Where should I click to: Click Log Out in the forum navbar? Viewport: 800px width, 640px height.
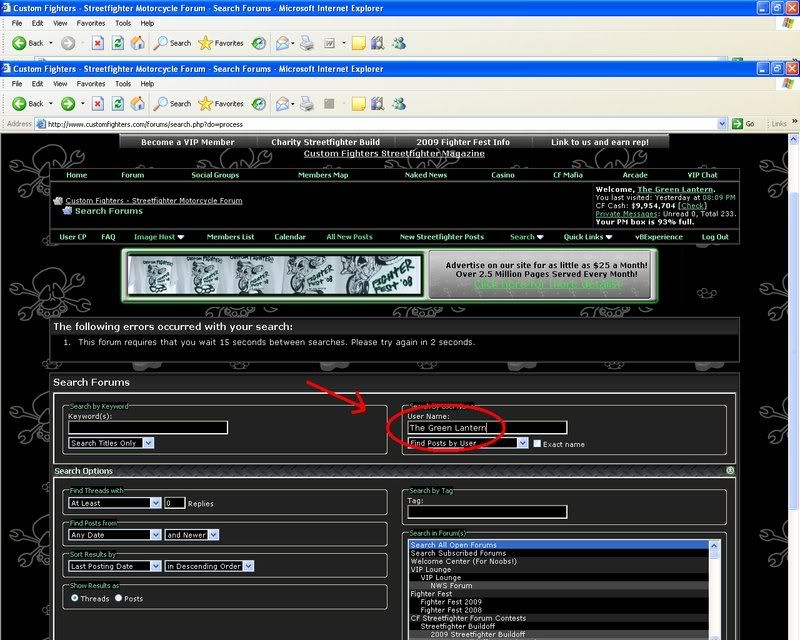click(x=715, y=237)
